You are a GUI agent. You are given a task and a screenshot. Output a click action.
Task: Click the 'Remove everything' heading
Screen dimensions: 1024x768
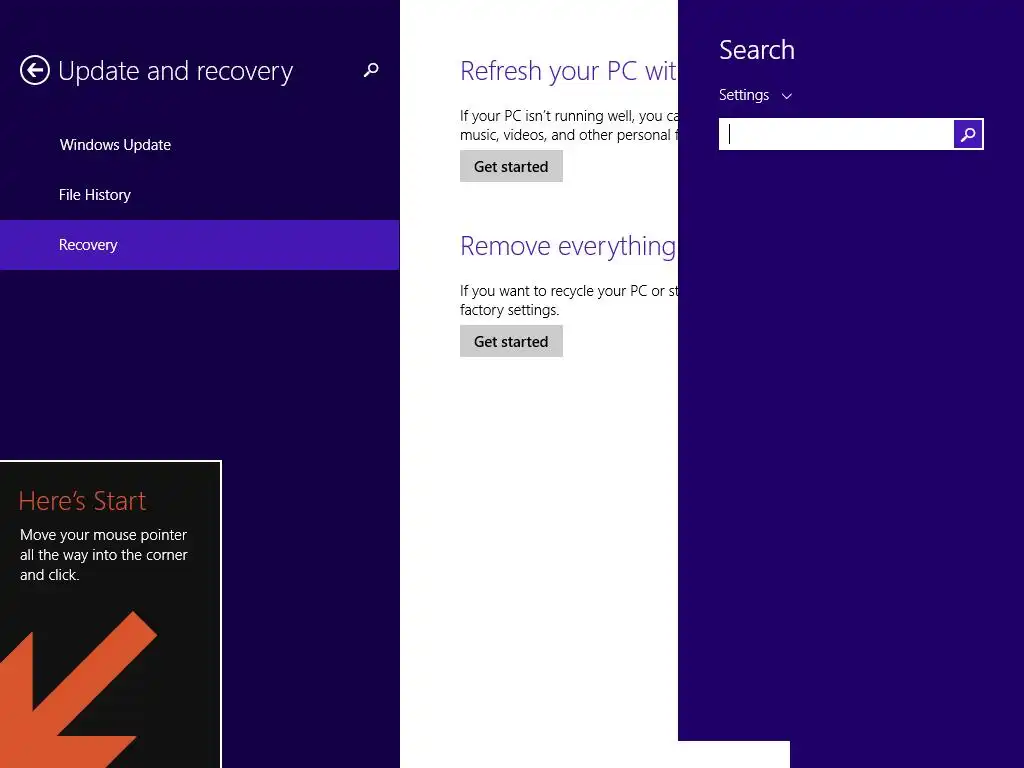point(568,246)
